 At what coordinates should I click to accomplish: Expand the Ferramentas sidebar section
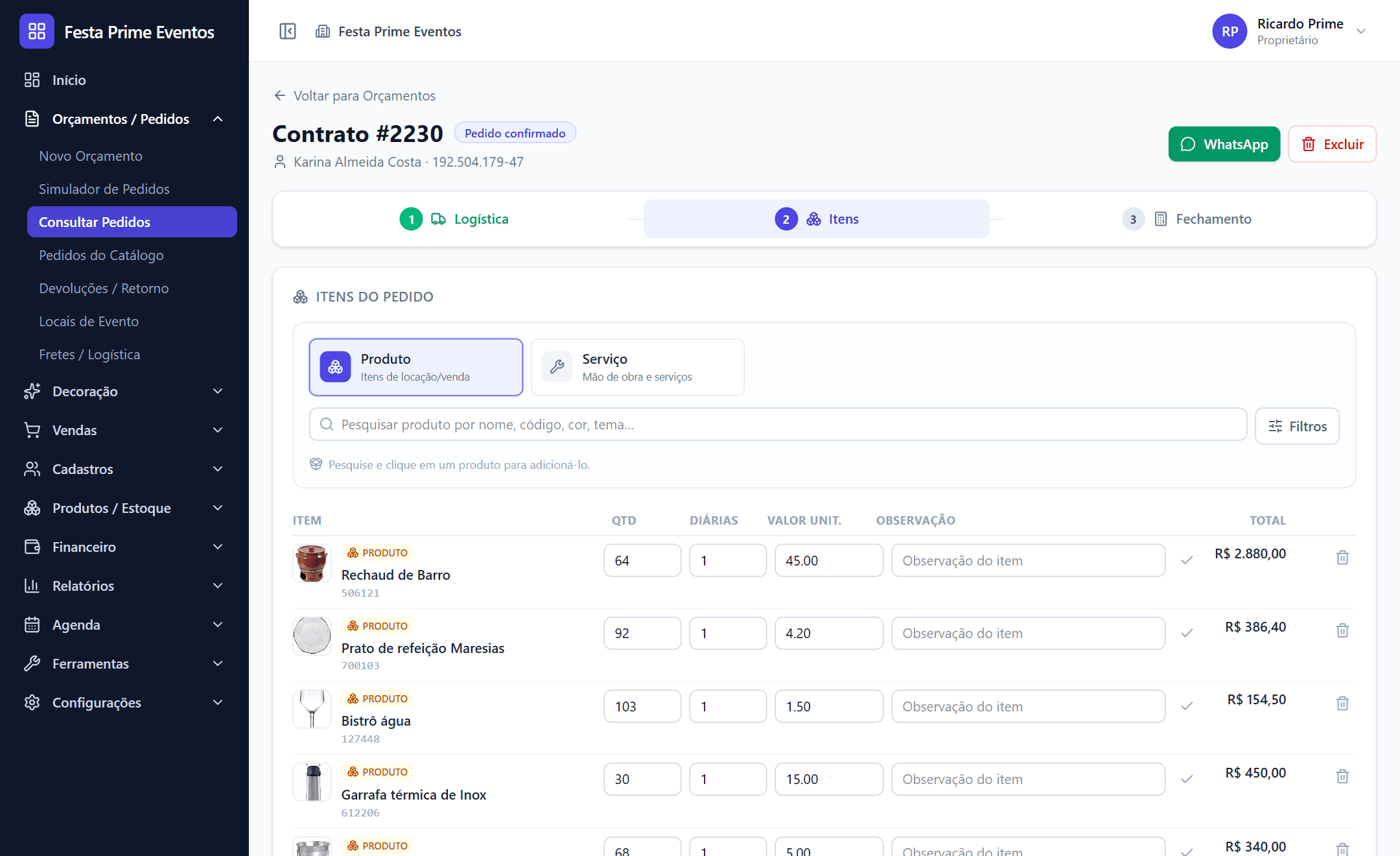(218, 663)
